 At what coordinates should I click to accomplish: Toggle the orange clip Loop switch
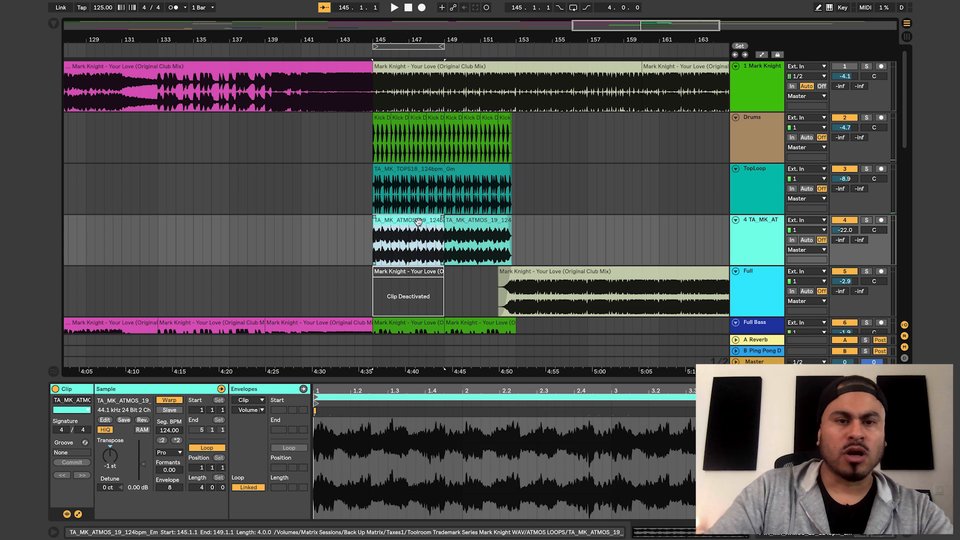pos(207,448)
